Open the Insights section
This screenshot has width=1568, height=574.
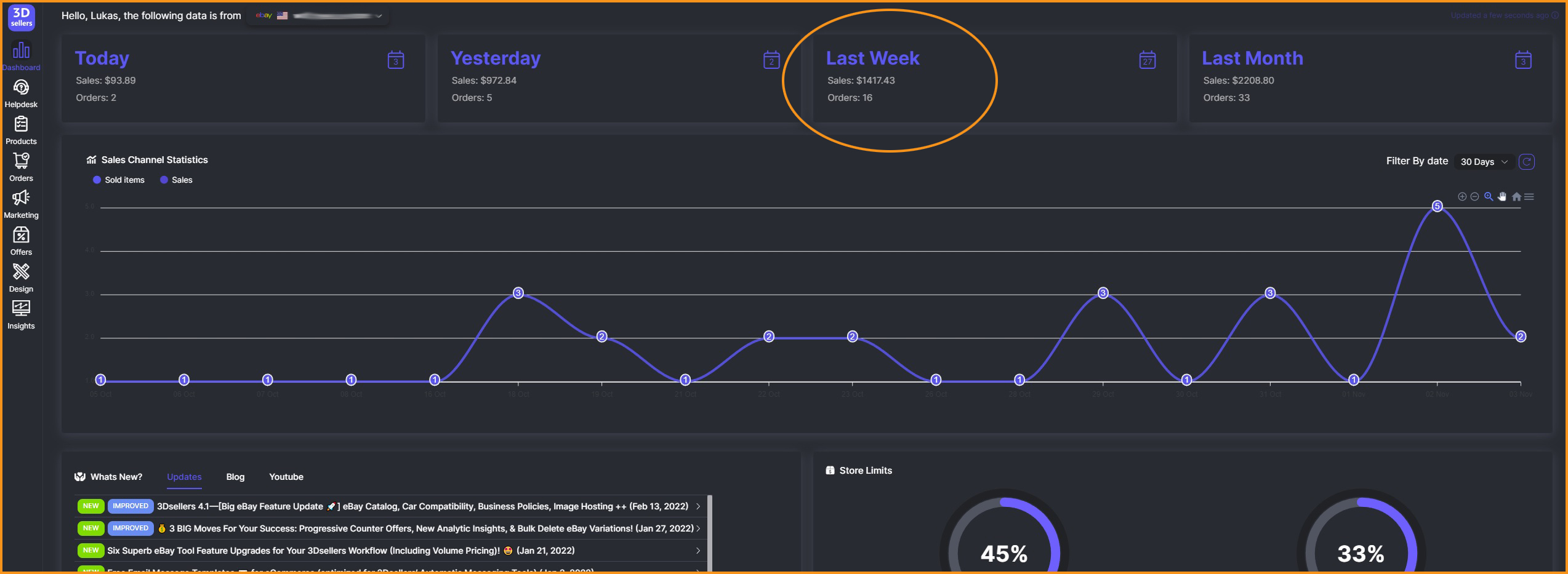click(x=21, y=315)
